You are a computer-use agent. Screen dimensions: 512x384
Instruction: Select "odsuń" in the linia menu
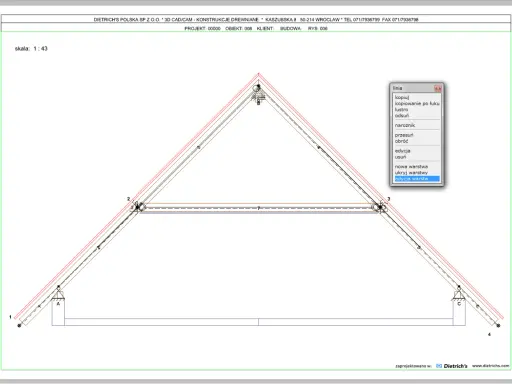[402, 115]
